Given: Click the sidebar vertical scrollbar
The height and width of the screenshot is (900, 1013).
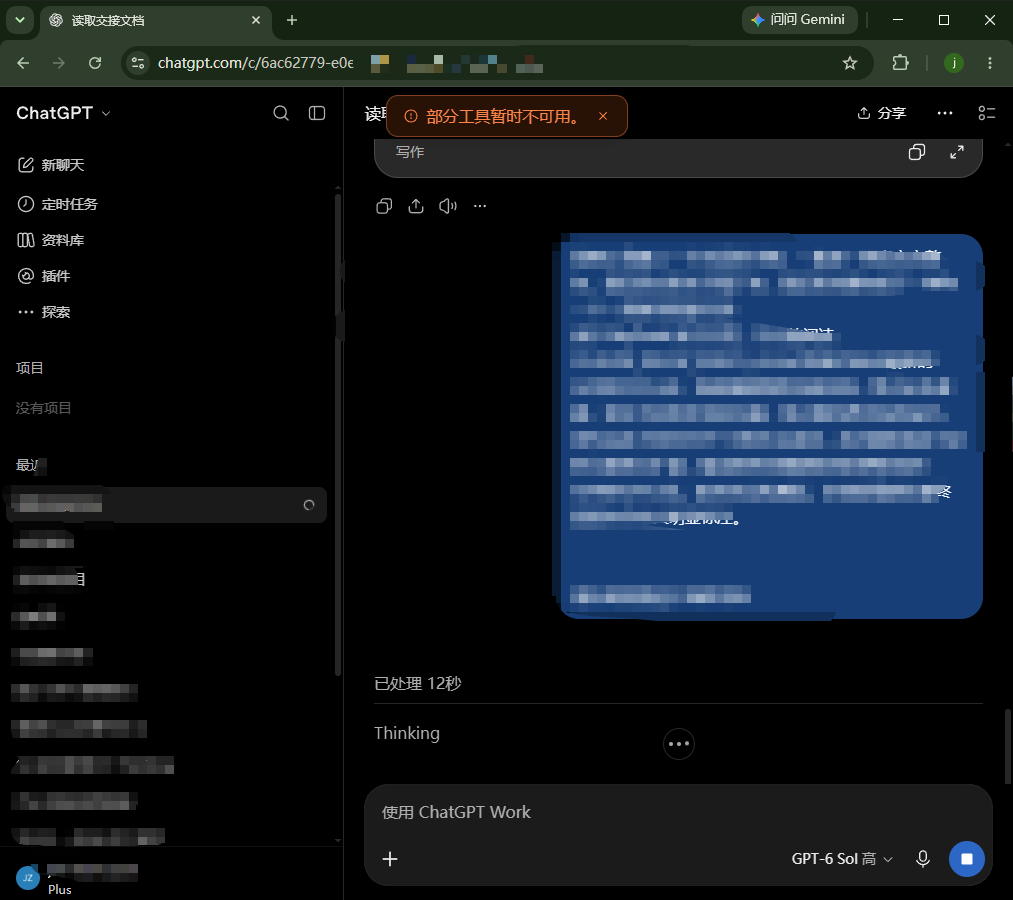Looking at the screenshot, I should [338, 433].
